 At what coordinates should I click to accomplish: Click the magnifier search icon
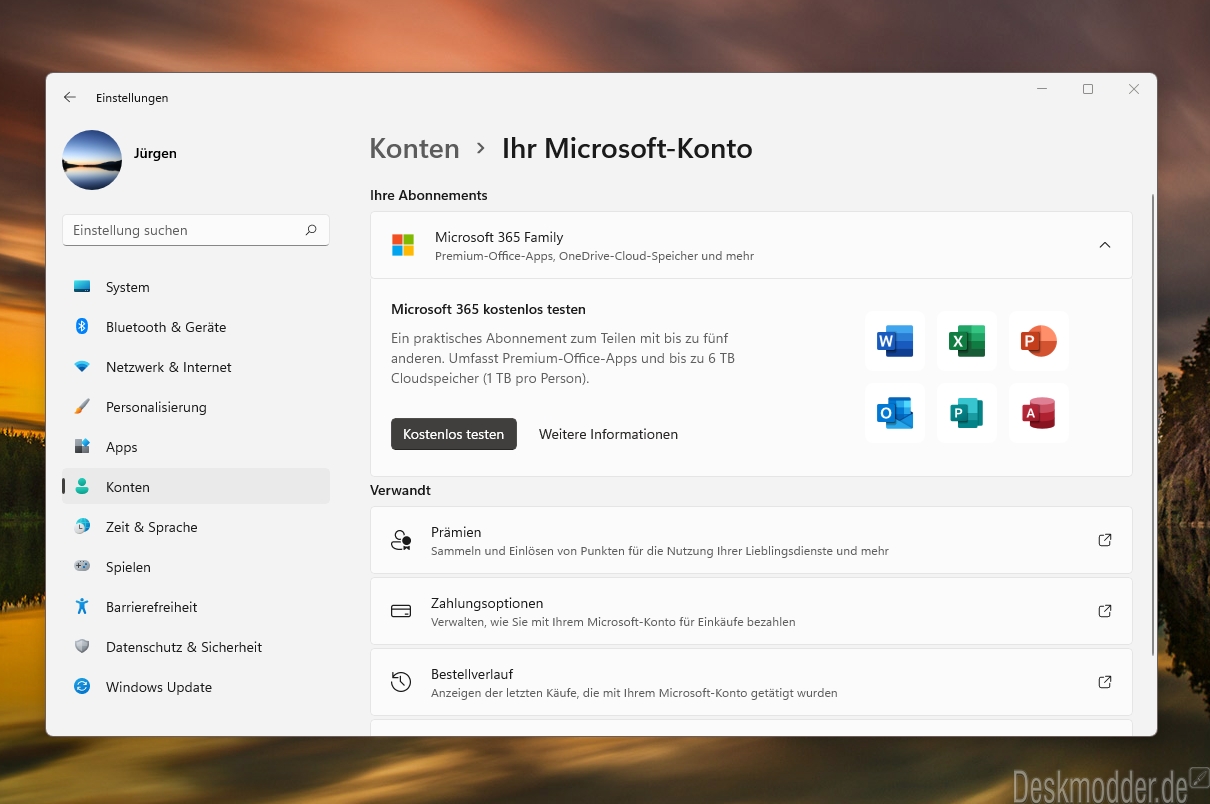pyautogui.click(x=311, y=230)
